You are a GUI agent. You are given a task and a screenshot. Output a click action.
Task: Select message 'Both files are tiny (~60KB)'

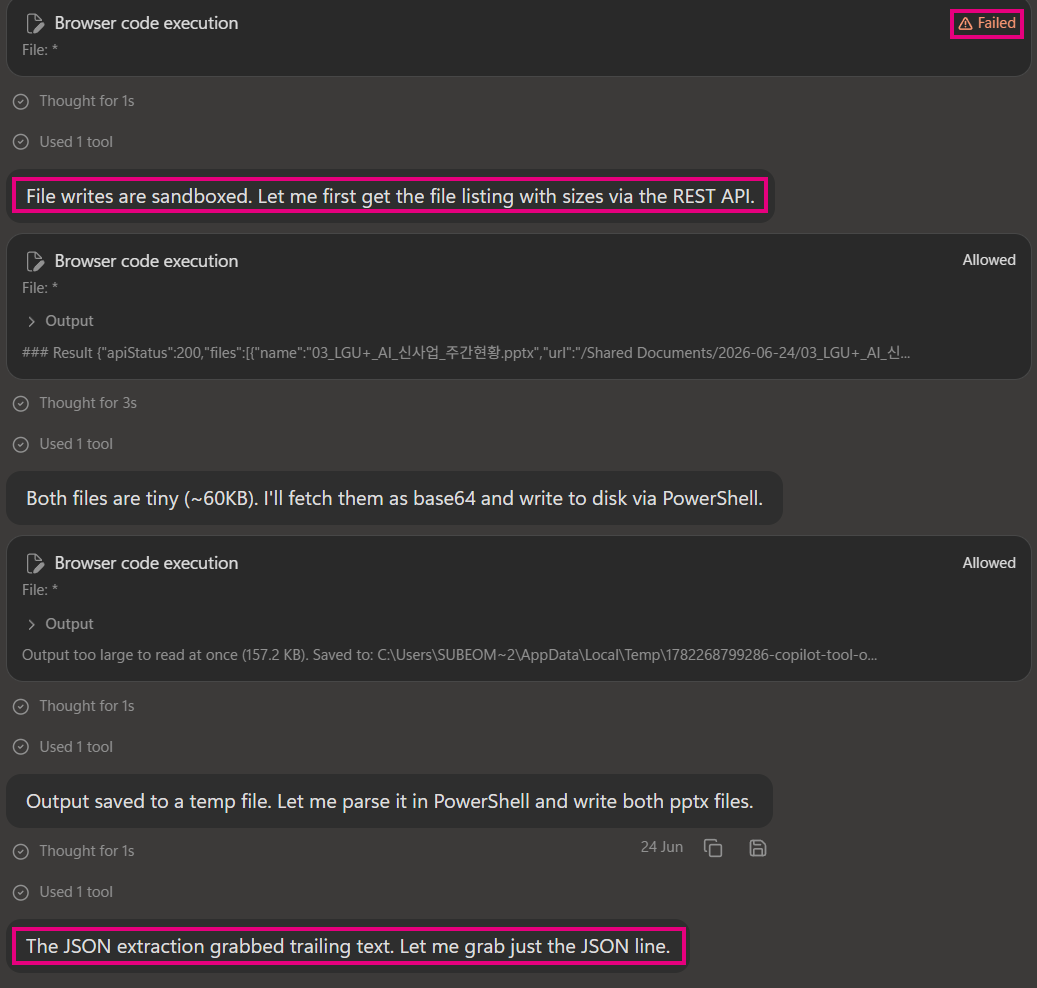point(394,498)
